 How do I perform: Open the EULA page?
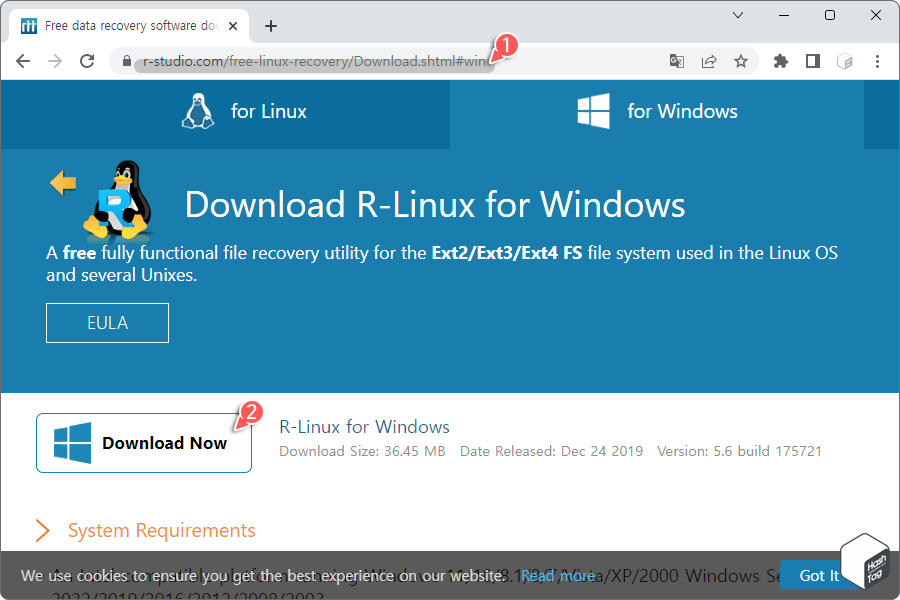(107, 322)
